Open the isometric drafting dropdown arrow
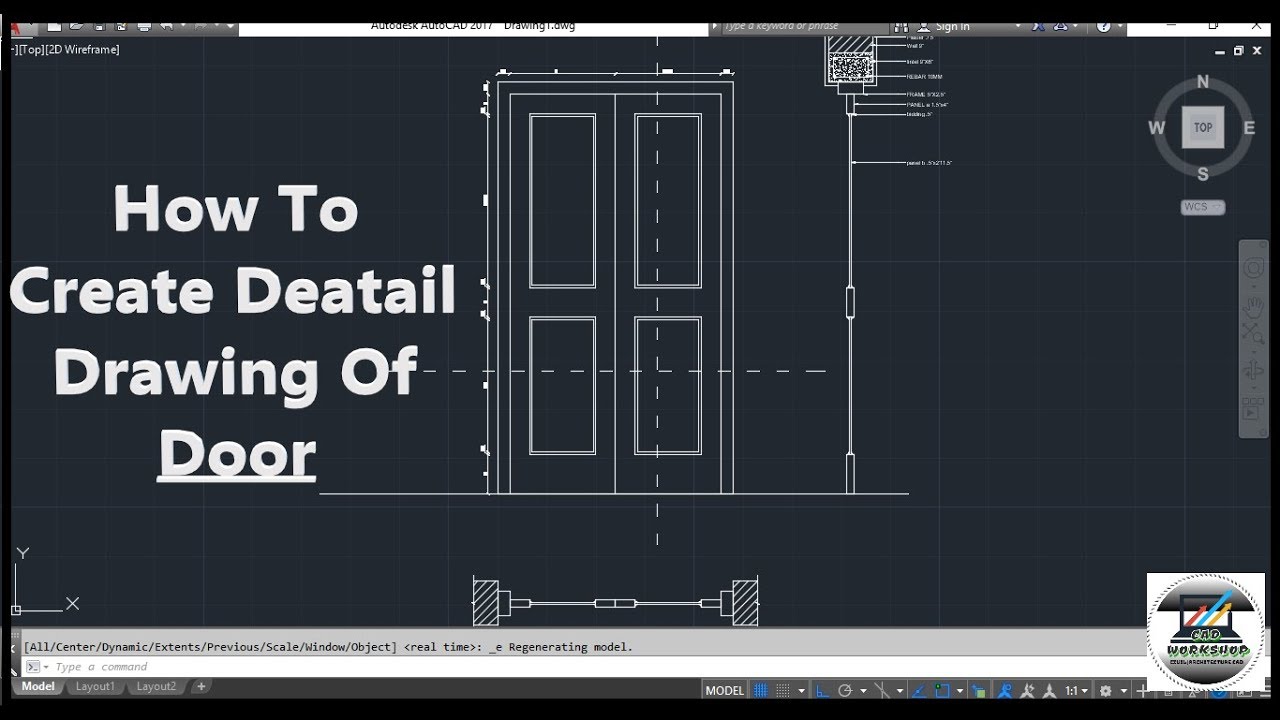 tap(900, 690)
